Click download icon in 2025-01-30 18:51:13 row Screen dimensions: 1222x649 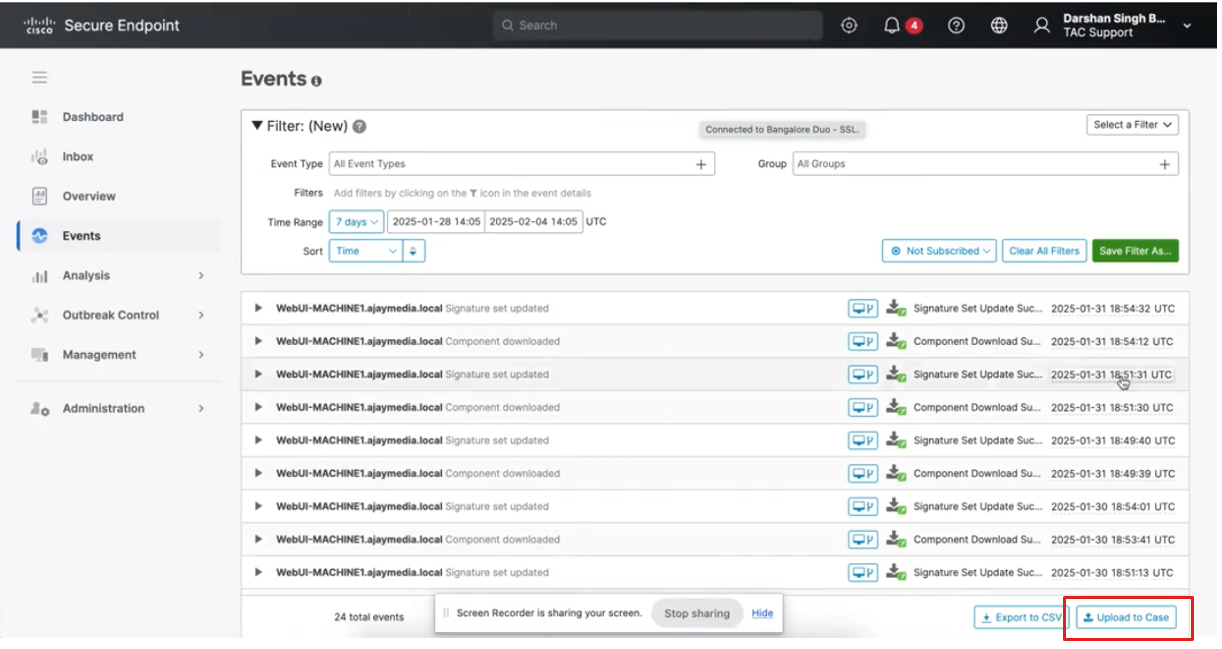pos(895,573)
